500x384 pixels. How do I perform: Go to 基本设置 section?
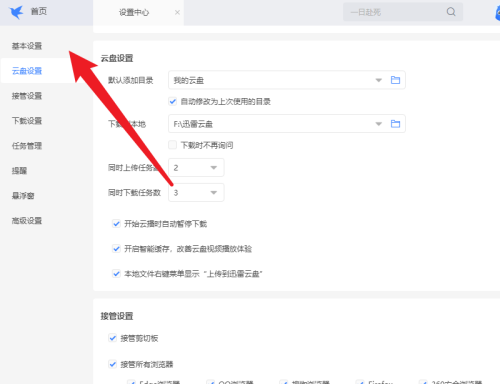pos(27,46)
